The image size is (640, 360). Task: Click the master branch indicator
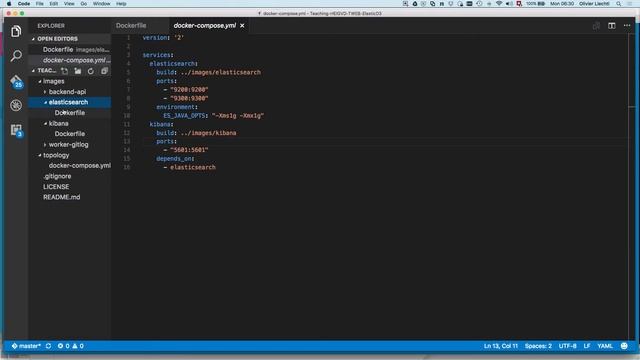pyautogui.click(x=26, y=346)
